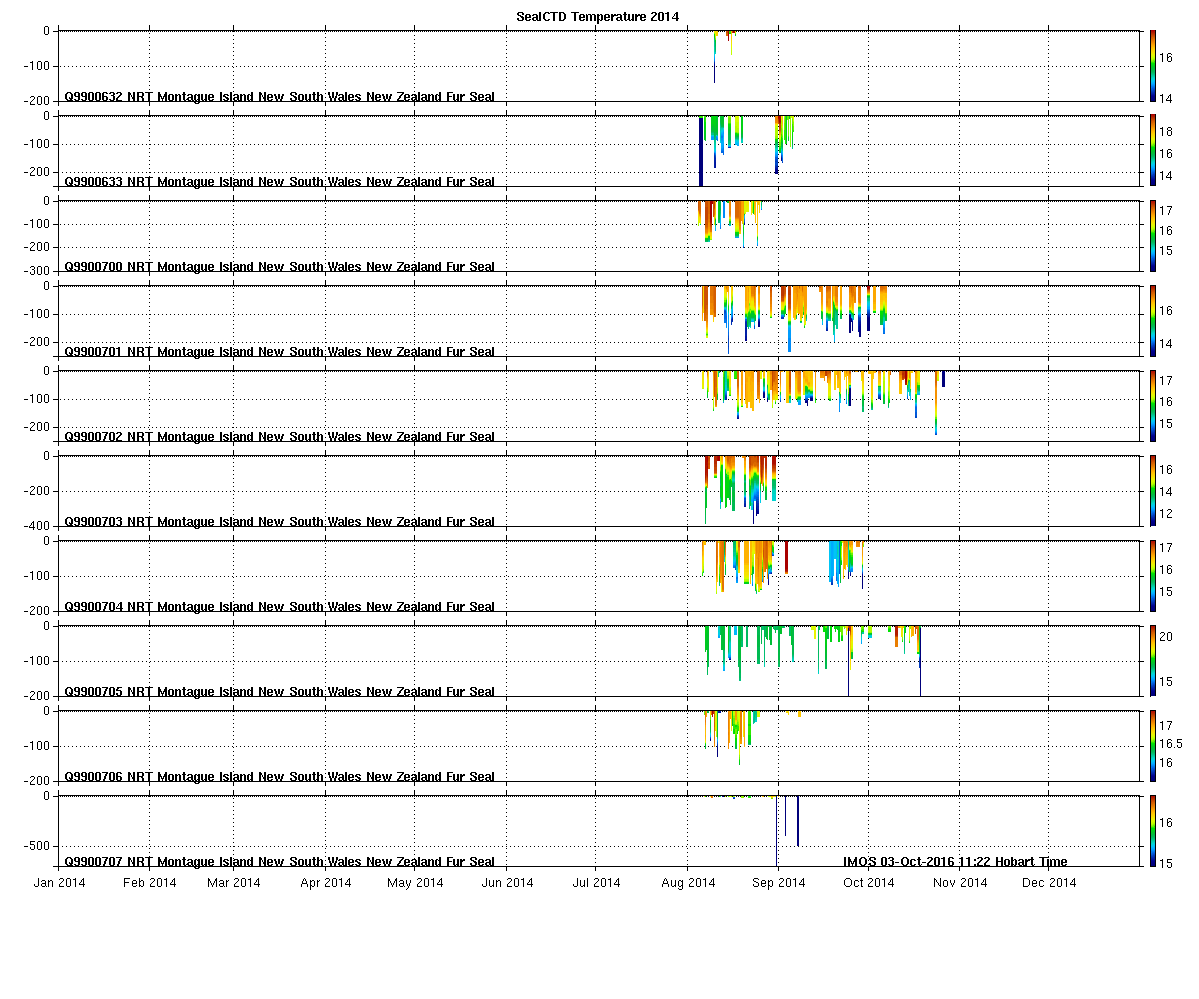This screenshot has width=1199, height=999.
Task: Click the 'Sep 2014' x-axis label
Action: pyautogui.click(x=778, y=882)
